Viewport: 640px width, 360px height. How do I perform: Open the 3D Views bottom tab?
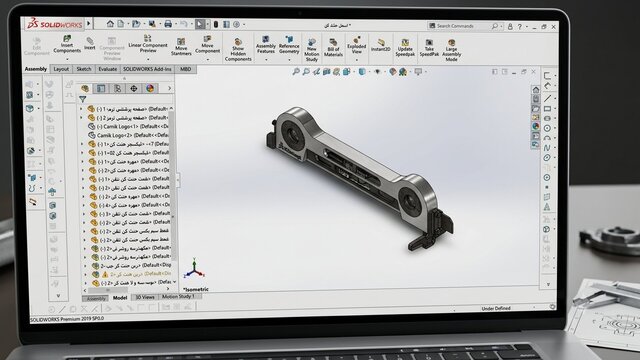pos(145,297)
